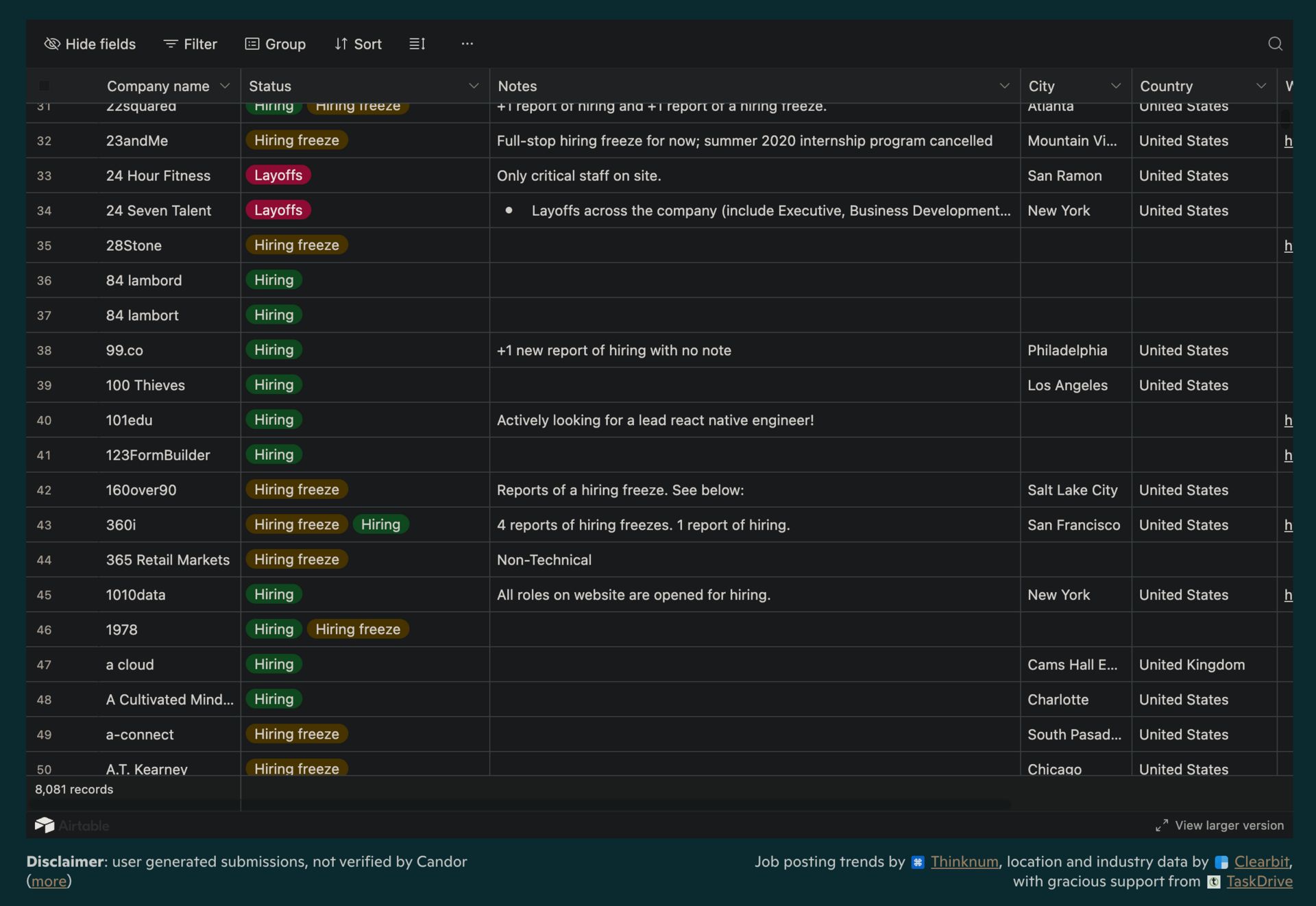Image resolution: width=1316 pixels, height=906 pixels.
Task: Select the 100 Thieves company cell
Action: [x=169, y=385]
